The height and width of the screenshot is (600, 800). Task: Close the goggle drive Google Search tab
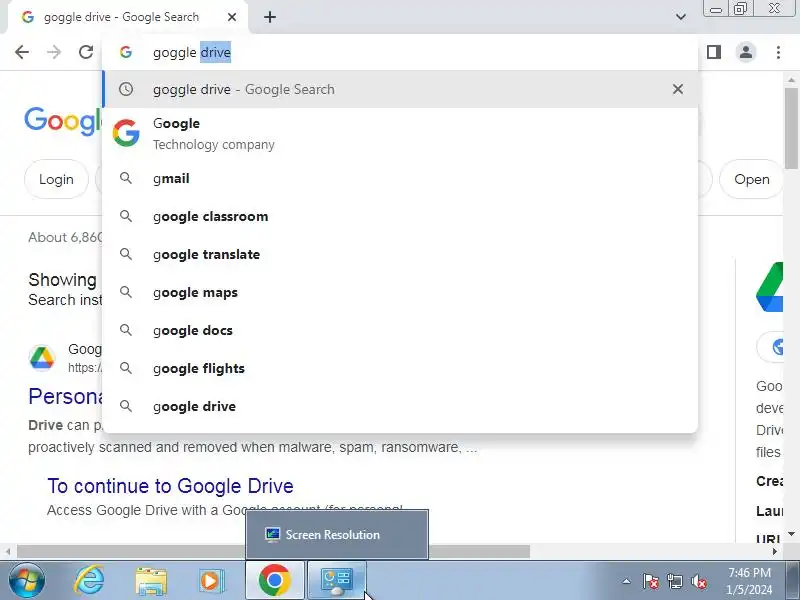point(232,17)
